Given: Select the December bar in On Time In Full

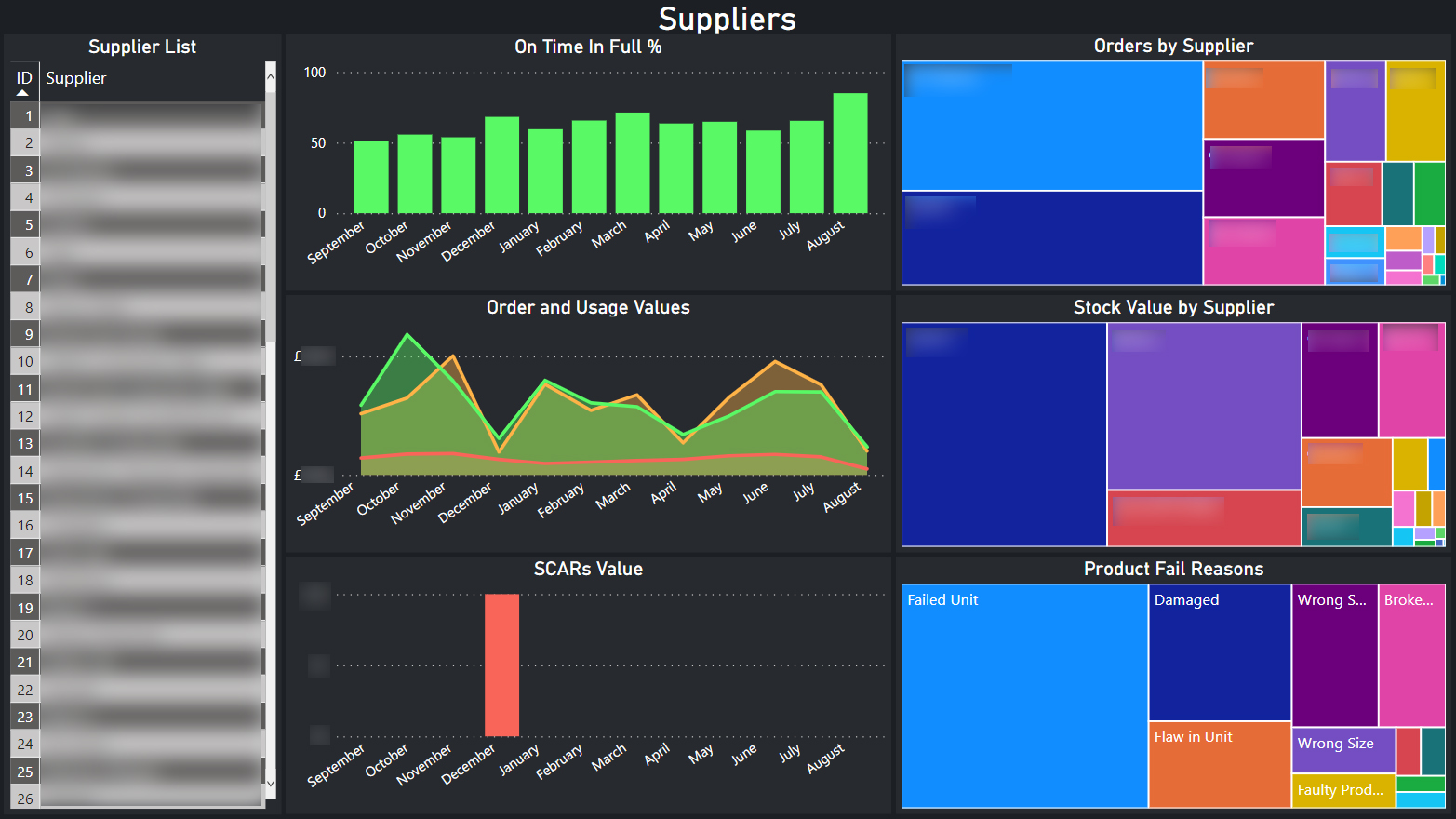Looking at the screenshot, I should pos(501,166).
